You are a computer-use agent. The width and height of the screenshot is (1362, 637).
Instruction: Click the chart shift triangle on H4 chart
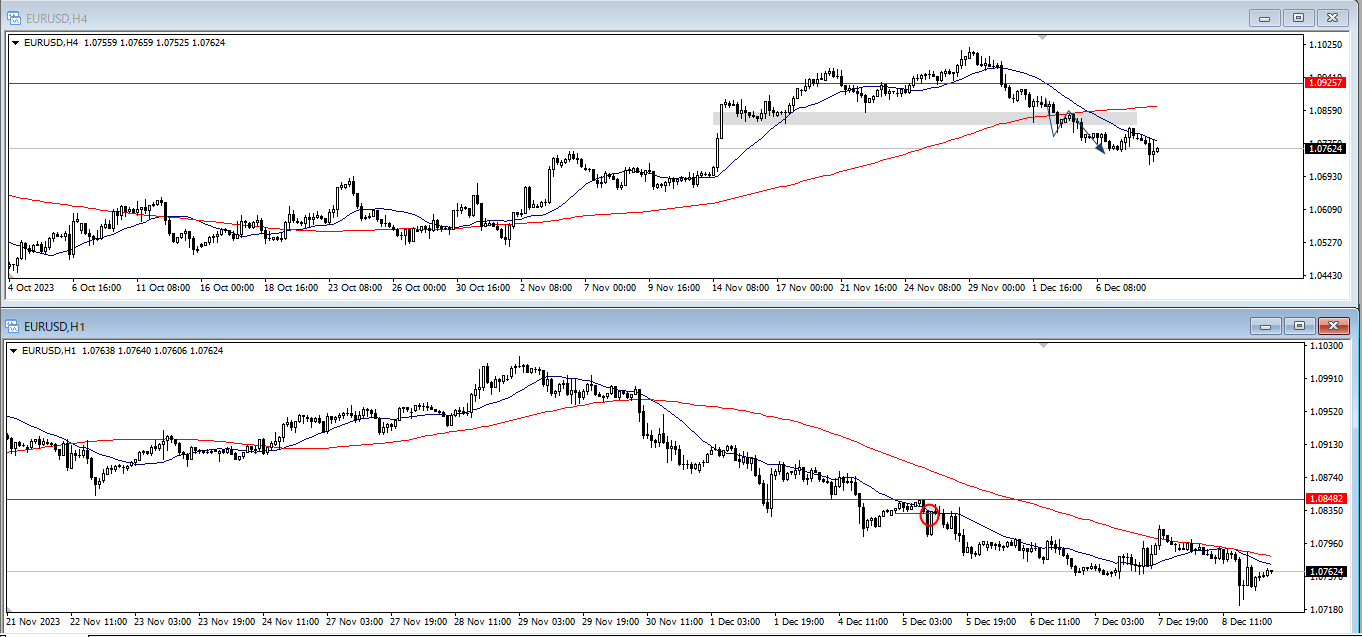pyautogui.click(x=1043, y=37)
